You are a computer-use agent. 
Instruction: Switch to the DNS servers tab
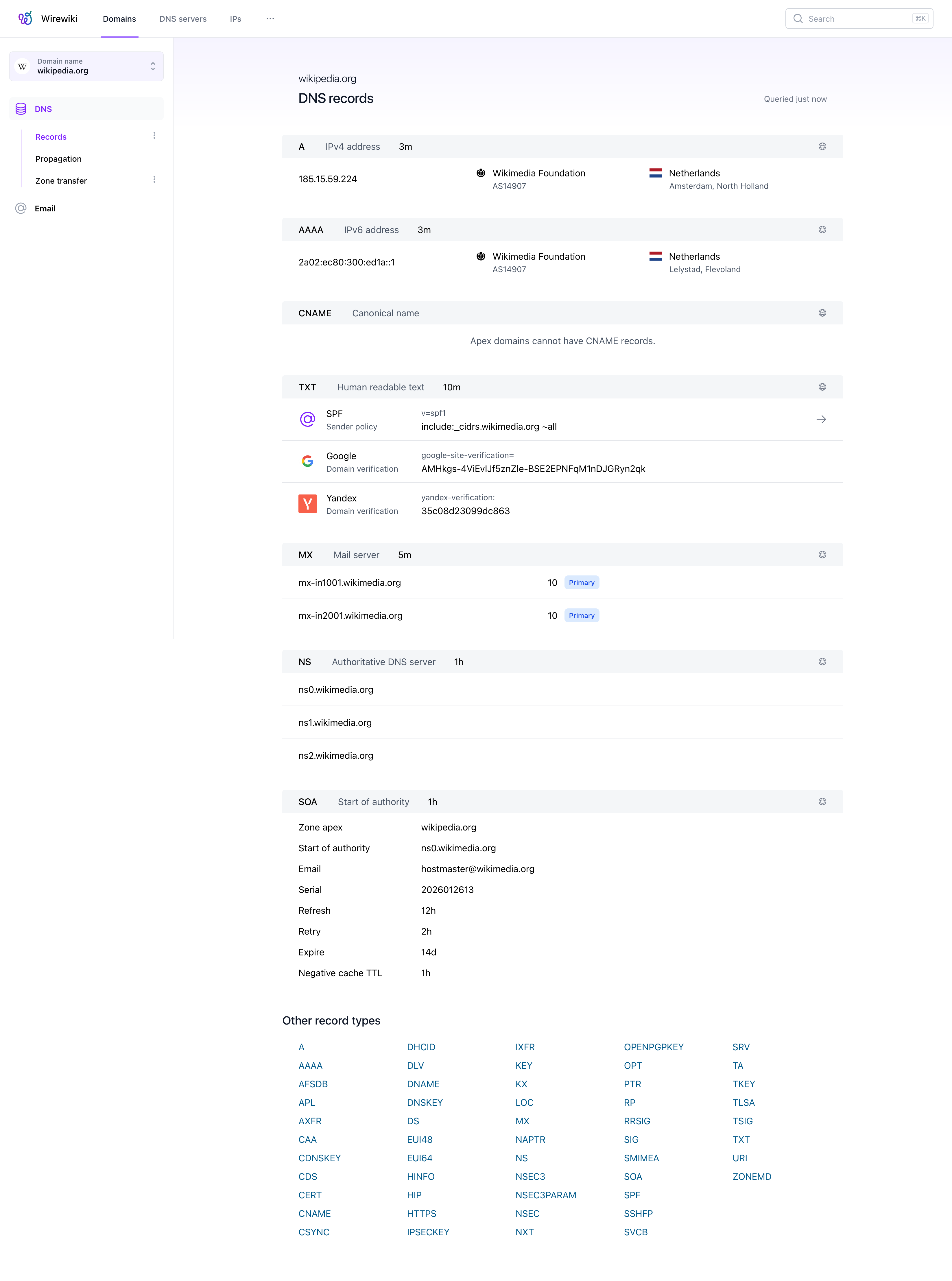(182, 19)
